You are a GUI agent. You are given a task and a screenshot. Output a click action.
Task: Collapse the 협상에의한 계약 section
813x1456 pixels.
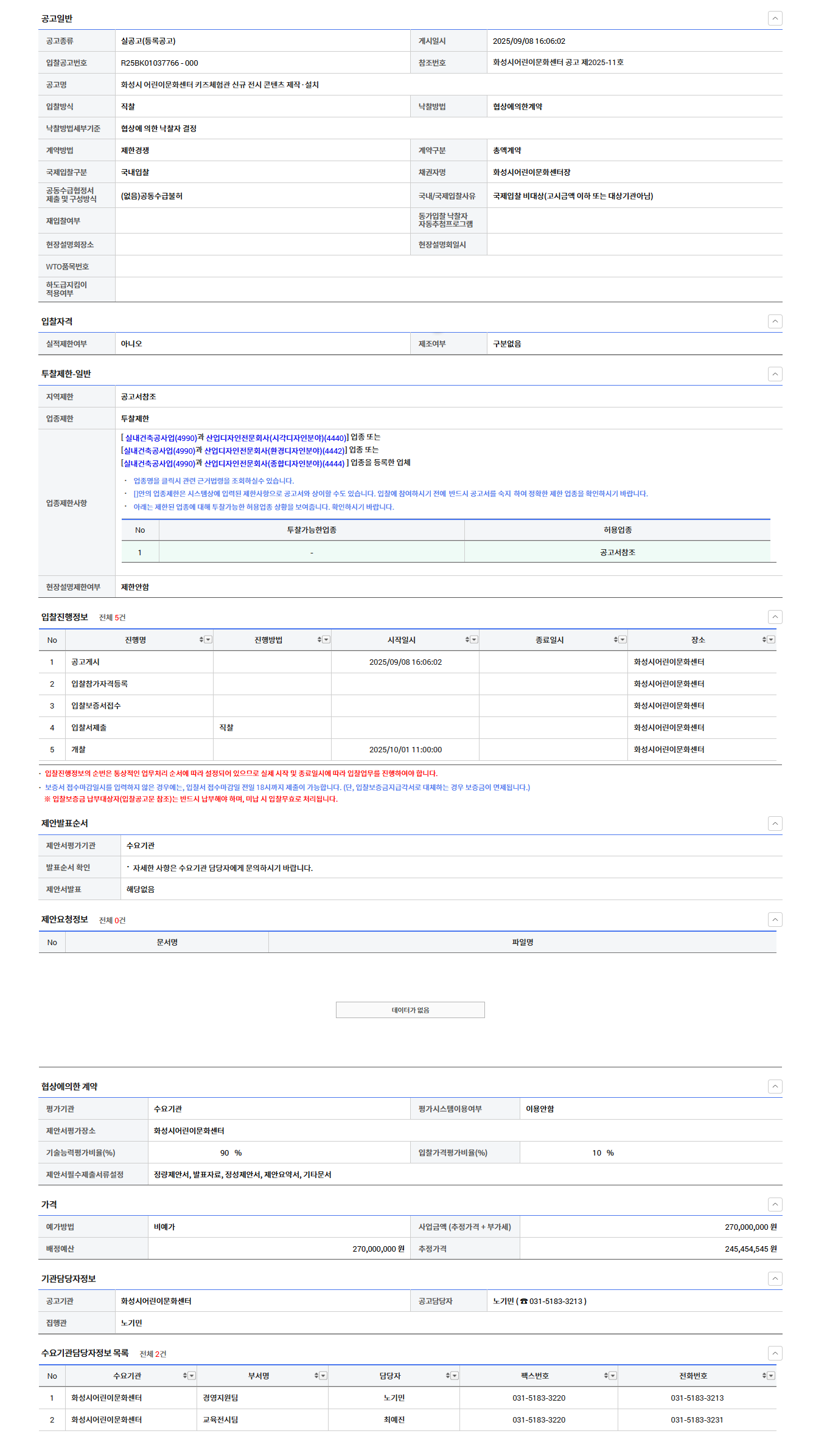point(775,1086)
